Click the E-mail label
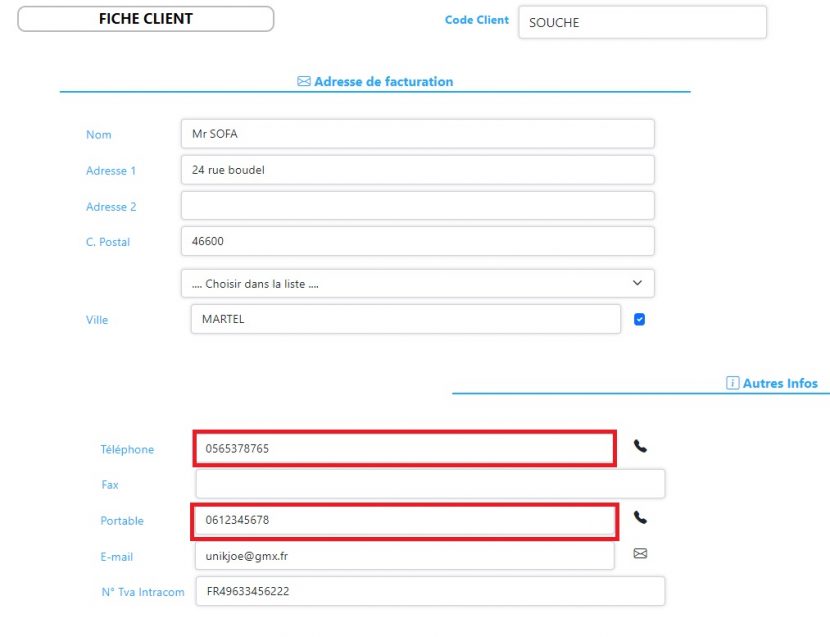This screenshot has height=637, width=830. click(x=116, y=557)
